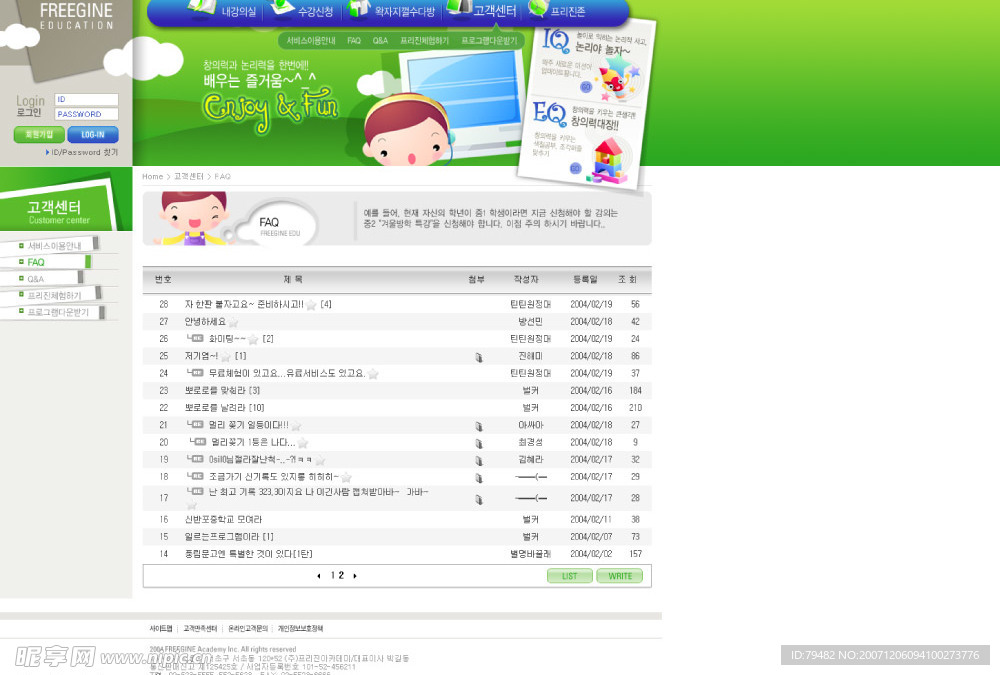Click the GO button on IQ banner
1000x675 pixels.
click(x=586, y=87)
